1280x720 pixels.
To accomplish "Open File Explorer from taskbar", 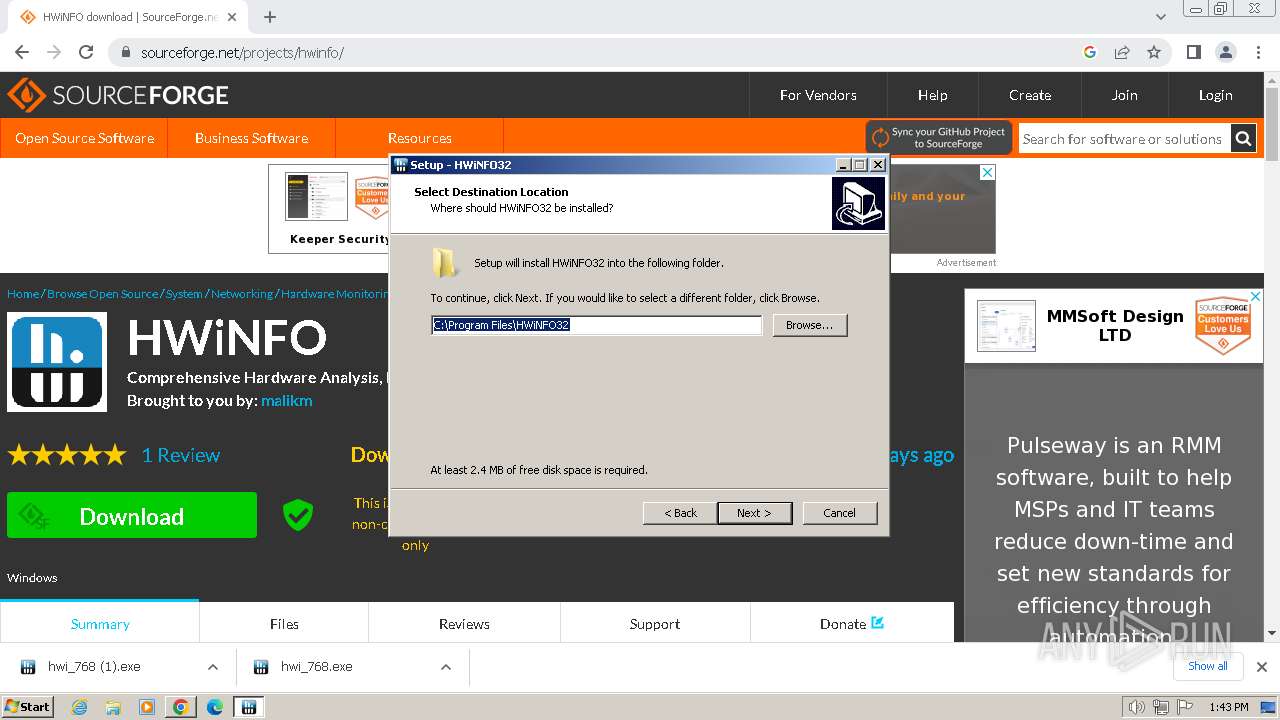I will (113, 707).
